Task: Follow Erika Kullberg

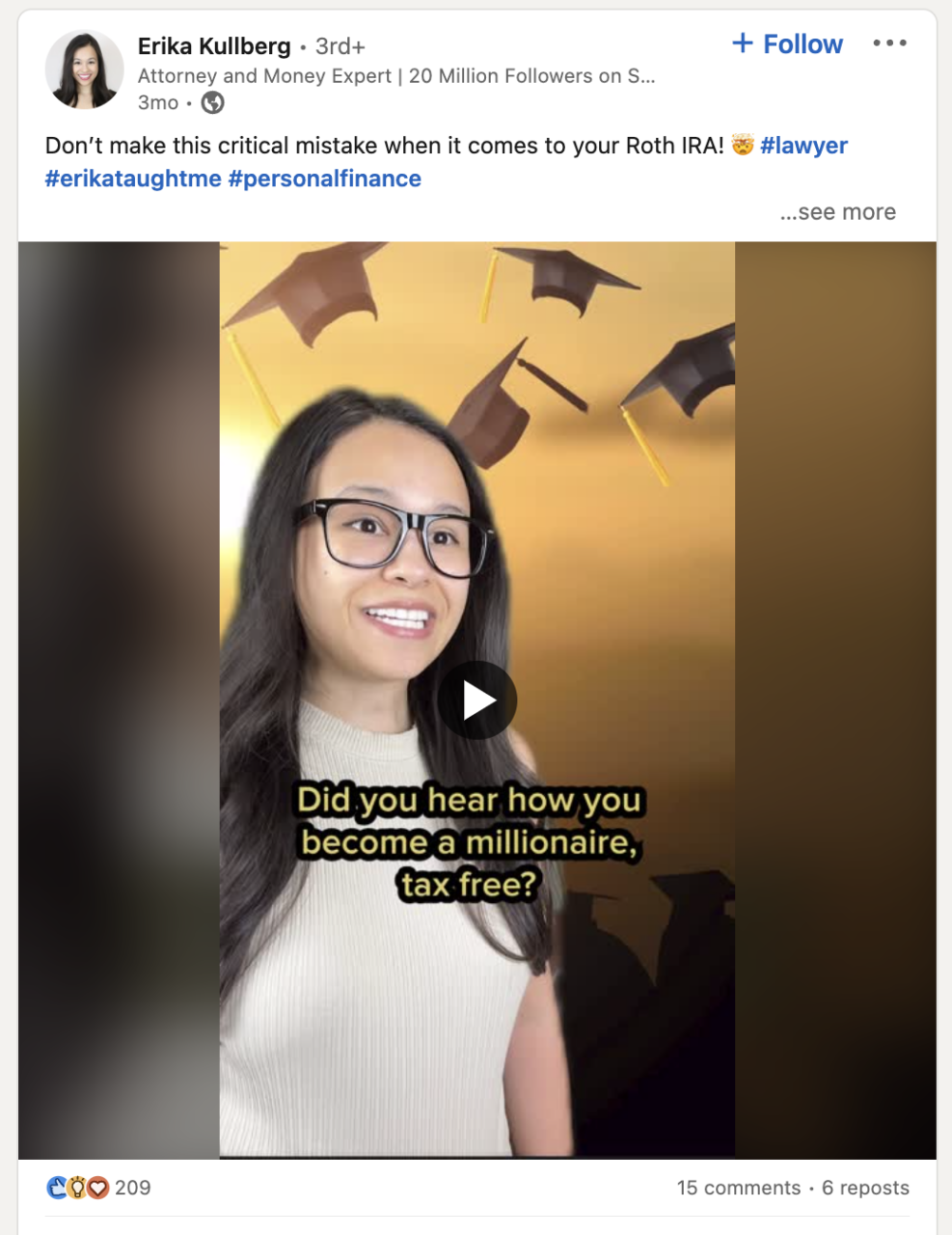Action: (x=787, y=43)
